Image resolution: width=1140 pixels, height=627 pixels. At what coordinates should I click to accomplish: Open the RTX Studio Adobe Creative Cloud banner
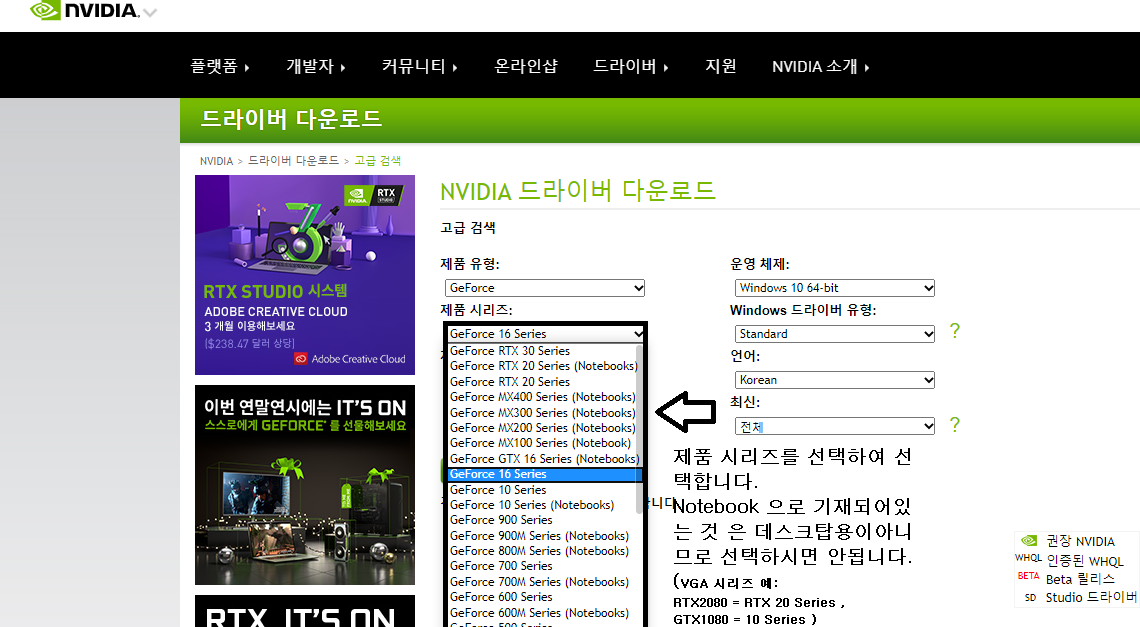(x=305, y=275)
